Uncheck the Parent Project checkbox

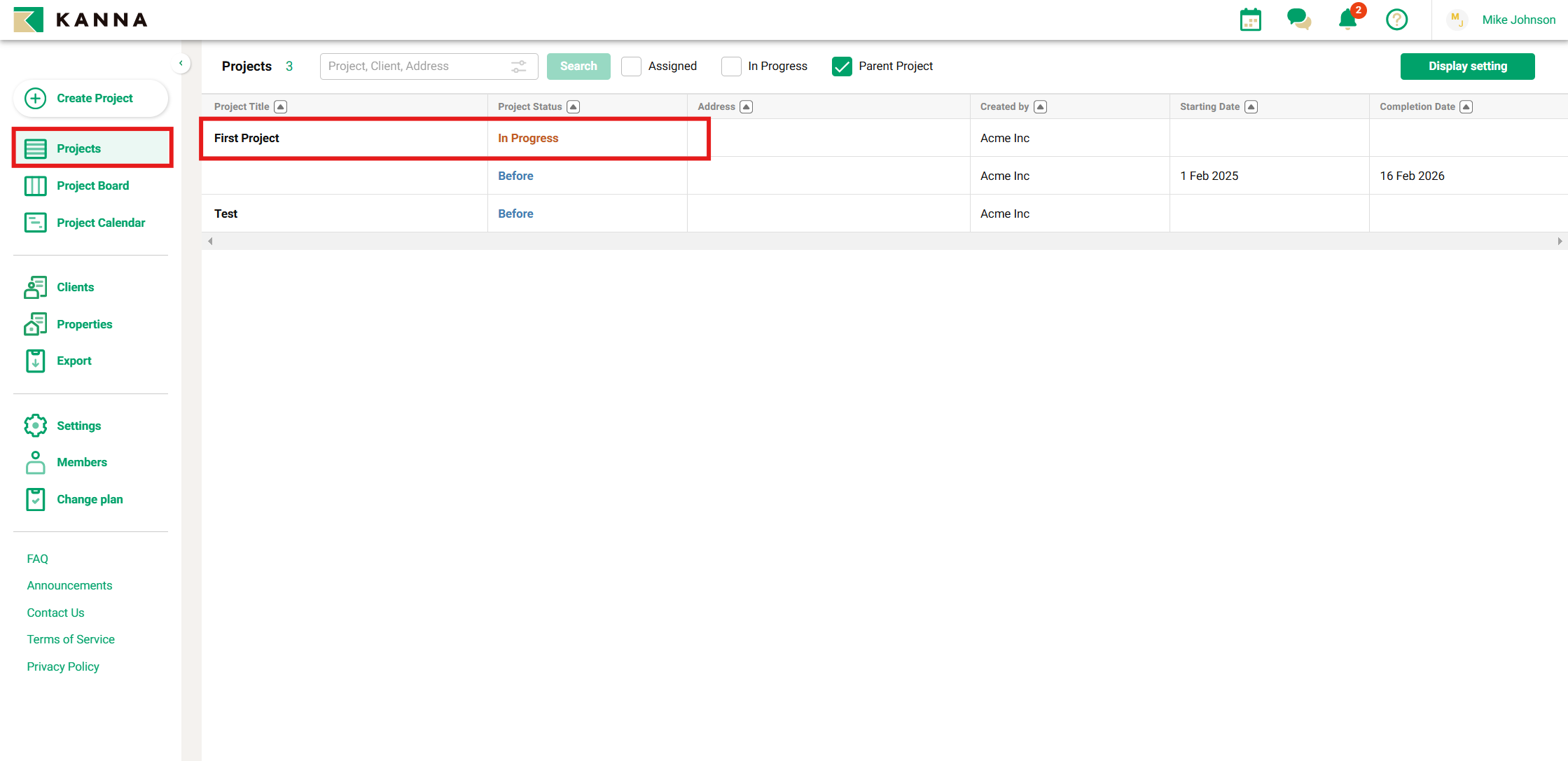[842, 67]
